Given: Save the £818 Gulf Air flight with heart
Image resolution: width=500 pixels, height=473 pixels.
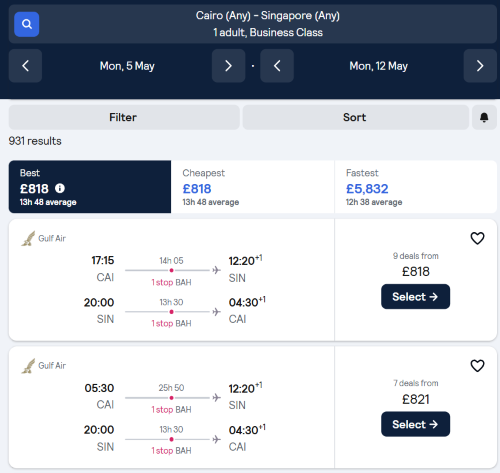Looking at the screenshot, I should pyautogui.click(x=477, y=238).
